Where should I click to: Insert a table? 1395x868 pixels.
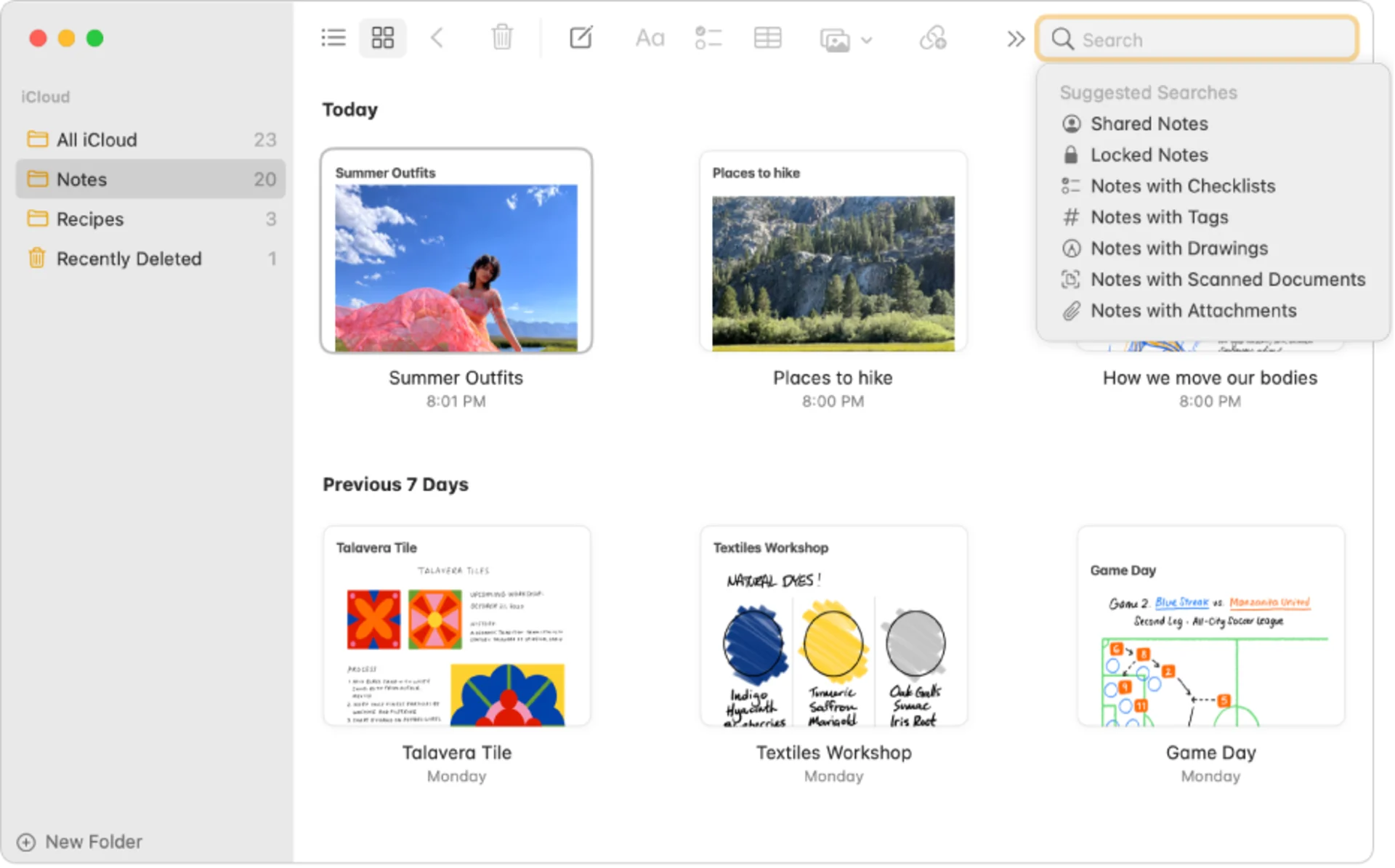pos(767,38)
